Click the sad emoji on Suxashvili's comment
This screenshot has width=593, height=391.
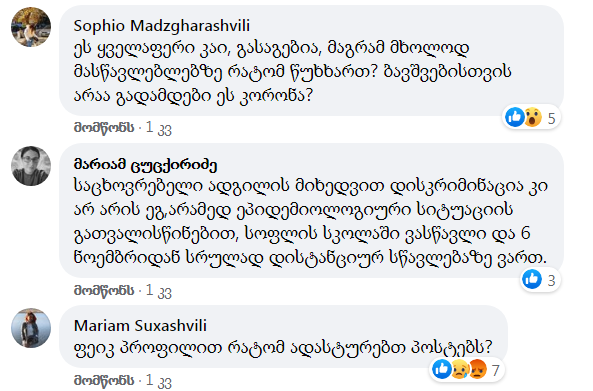tap(459, 369)
